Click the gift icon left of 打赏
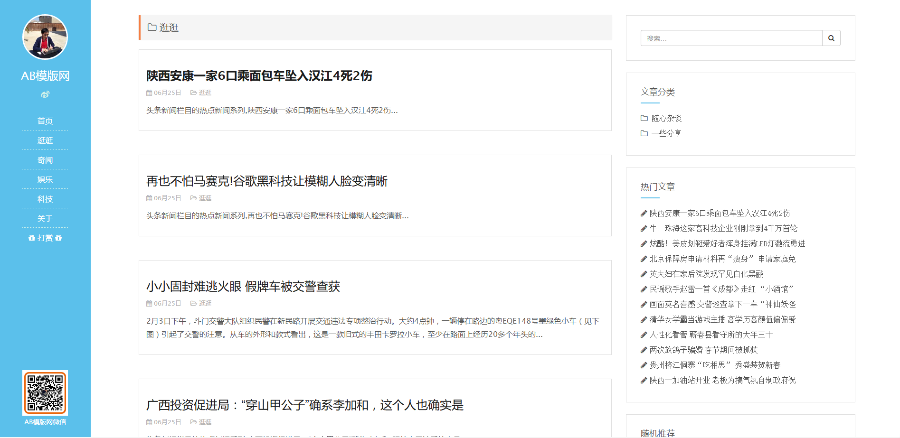900x438 pixels. (32, 238)
